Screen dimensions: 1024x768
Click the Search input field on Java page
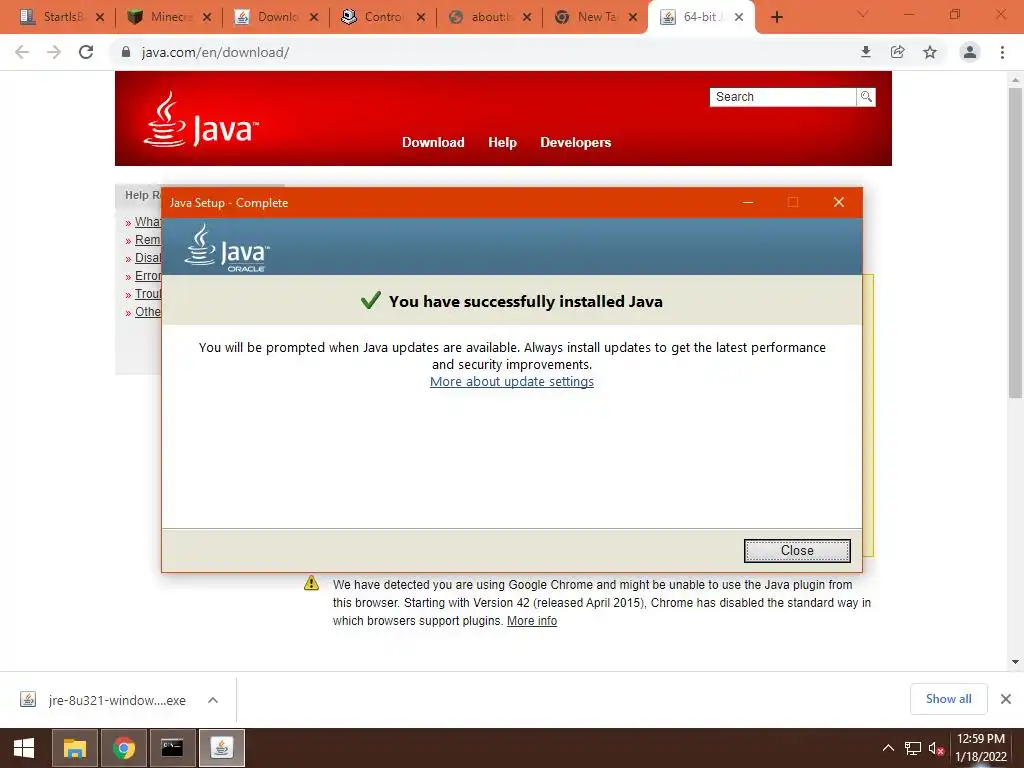[782, 97]
